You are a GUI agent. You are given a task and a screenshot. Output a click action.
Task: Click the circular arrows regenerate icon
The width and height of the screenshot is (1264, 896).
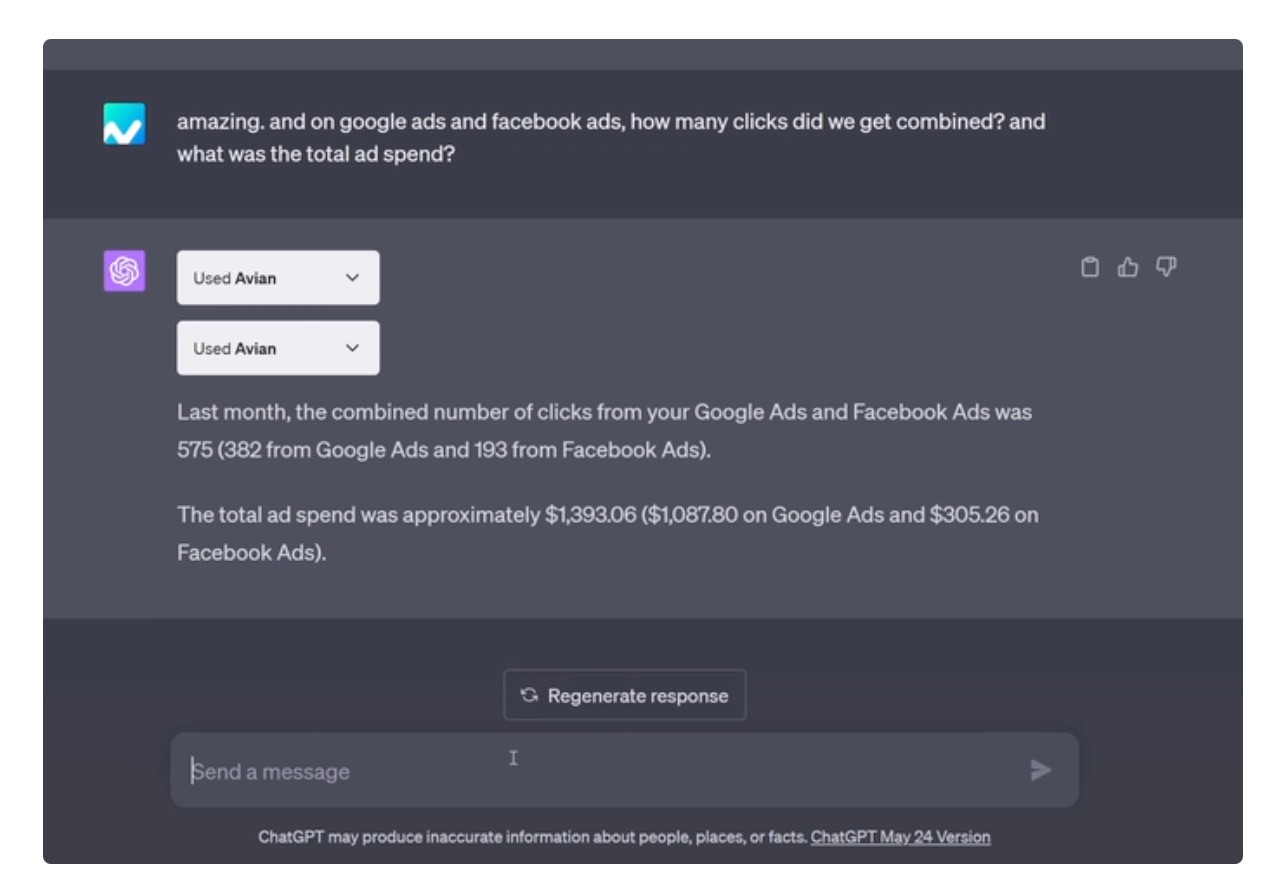[529, 695]
